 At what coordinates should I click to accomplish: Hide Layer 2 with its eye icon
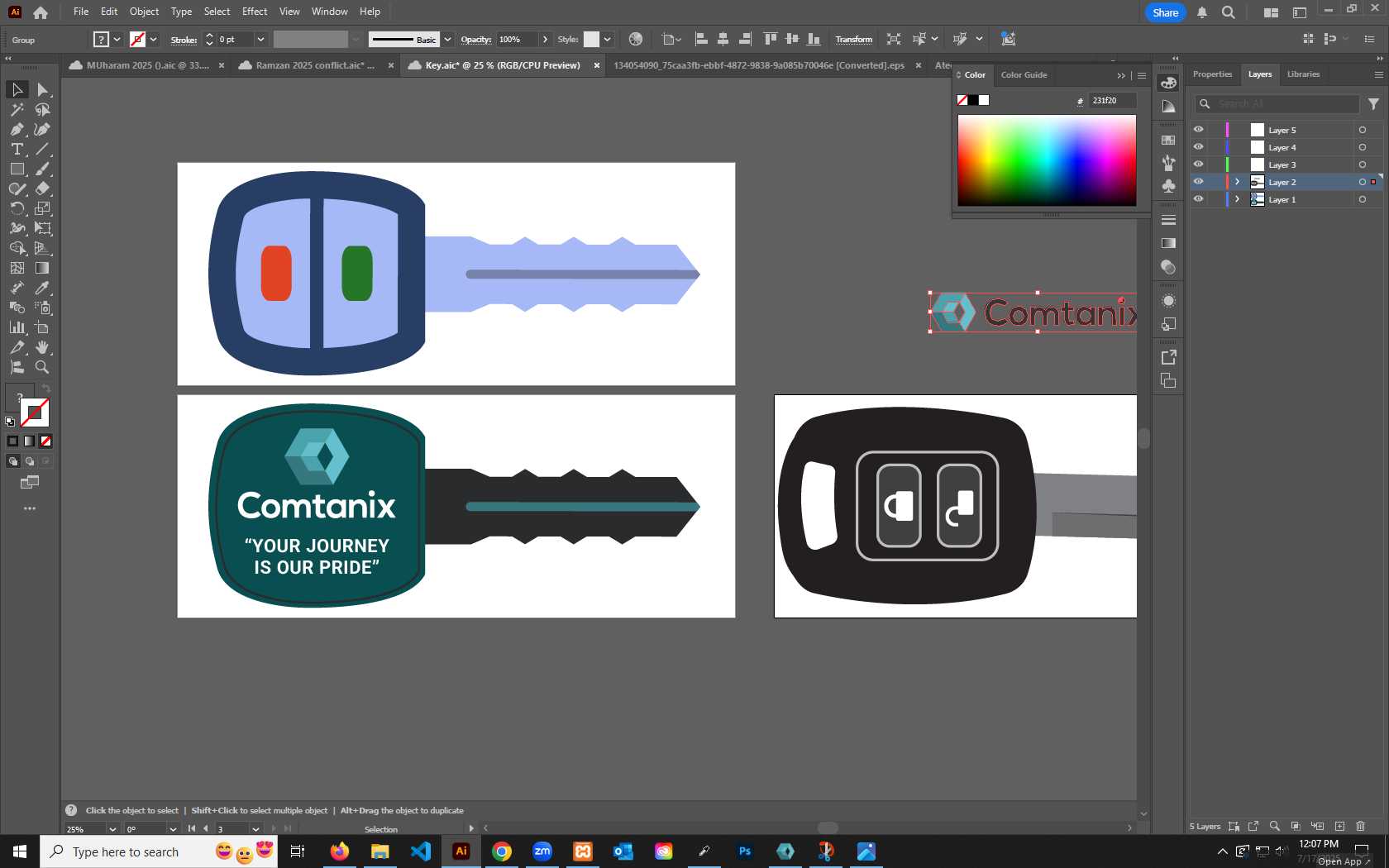[x=1198, y=182]
